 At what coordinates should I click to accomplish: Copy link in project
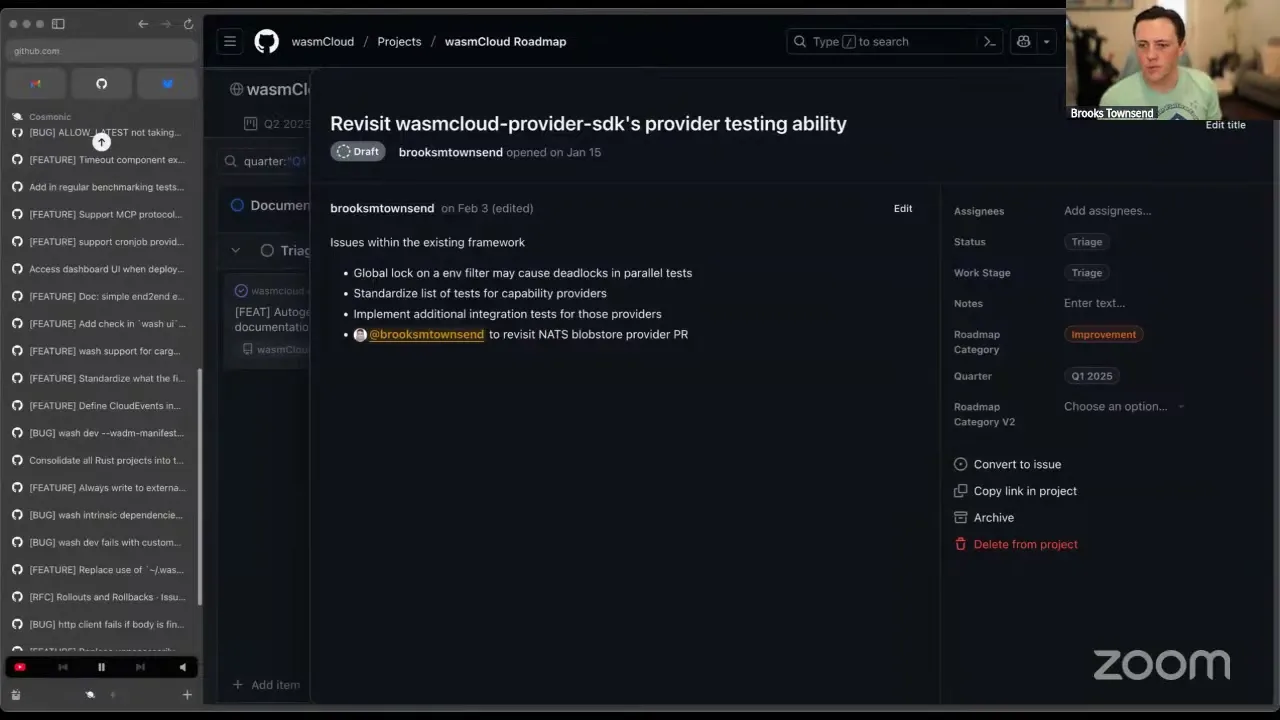(1015, 491)
